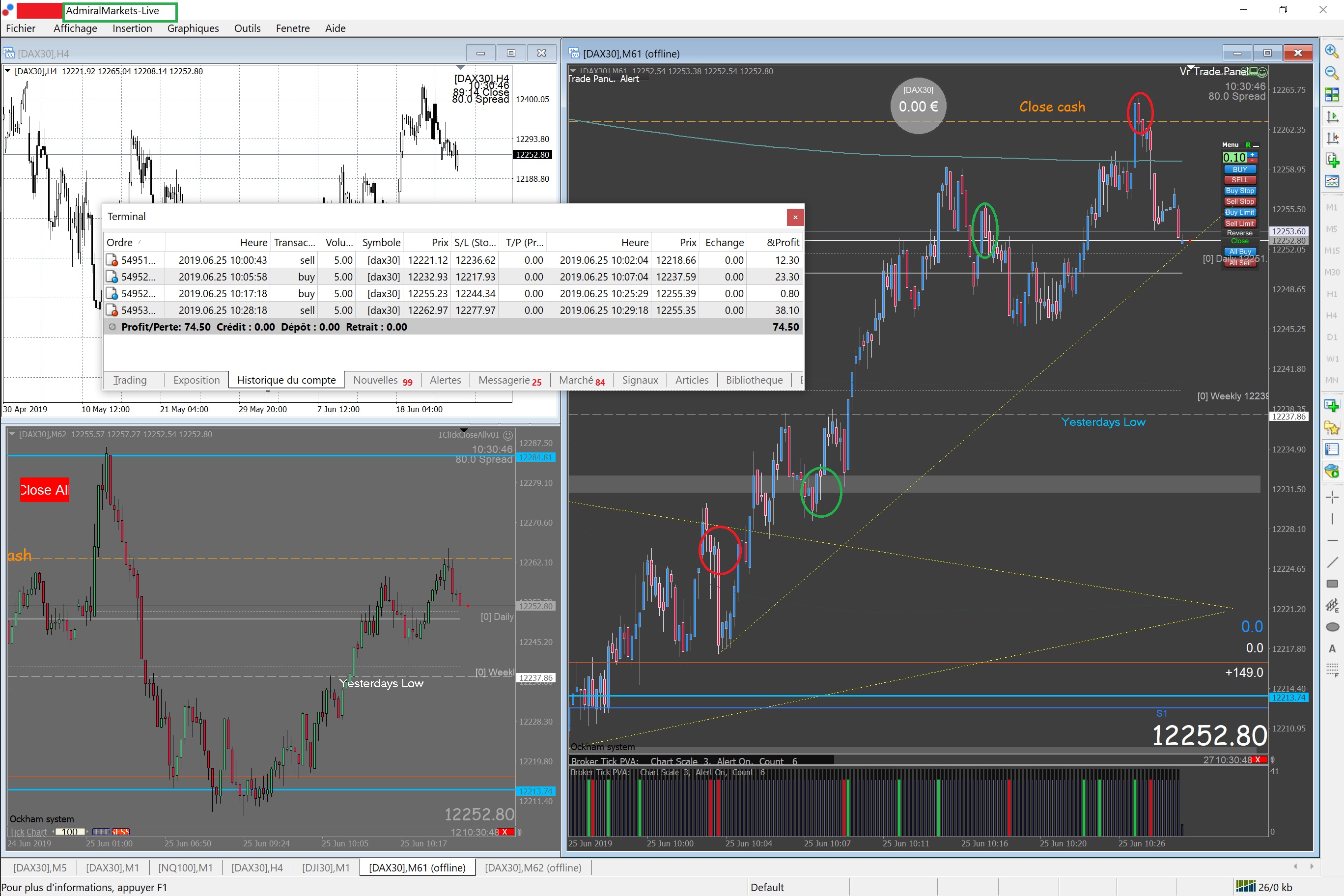1344x896 pixels.
Task: Expand the DAX30 M62 chart title triangle
Action: 11,434
